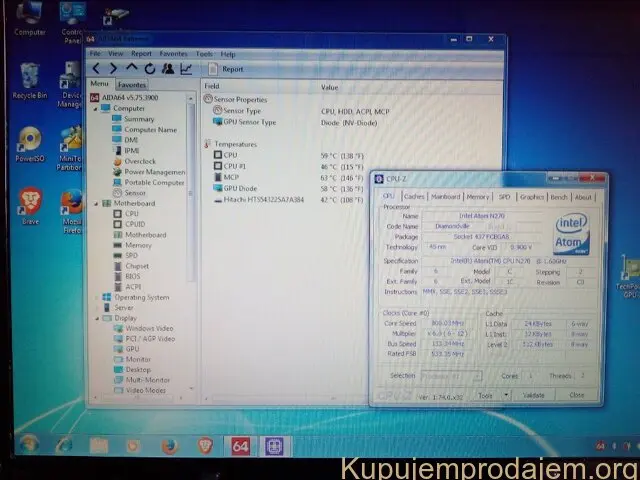The image size is (640, 480).
Task: Click the tree panel vertical scrollbar
Action: tap(194, 200)
